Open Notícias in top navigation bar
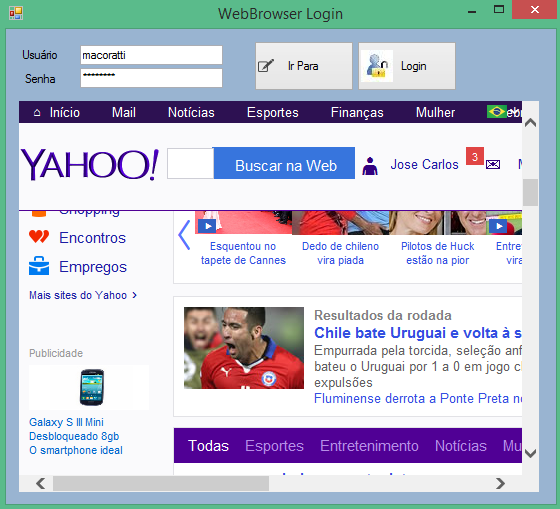The height and width of the screenshot is (509, 560). [x=191, y=113]
